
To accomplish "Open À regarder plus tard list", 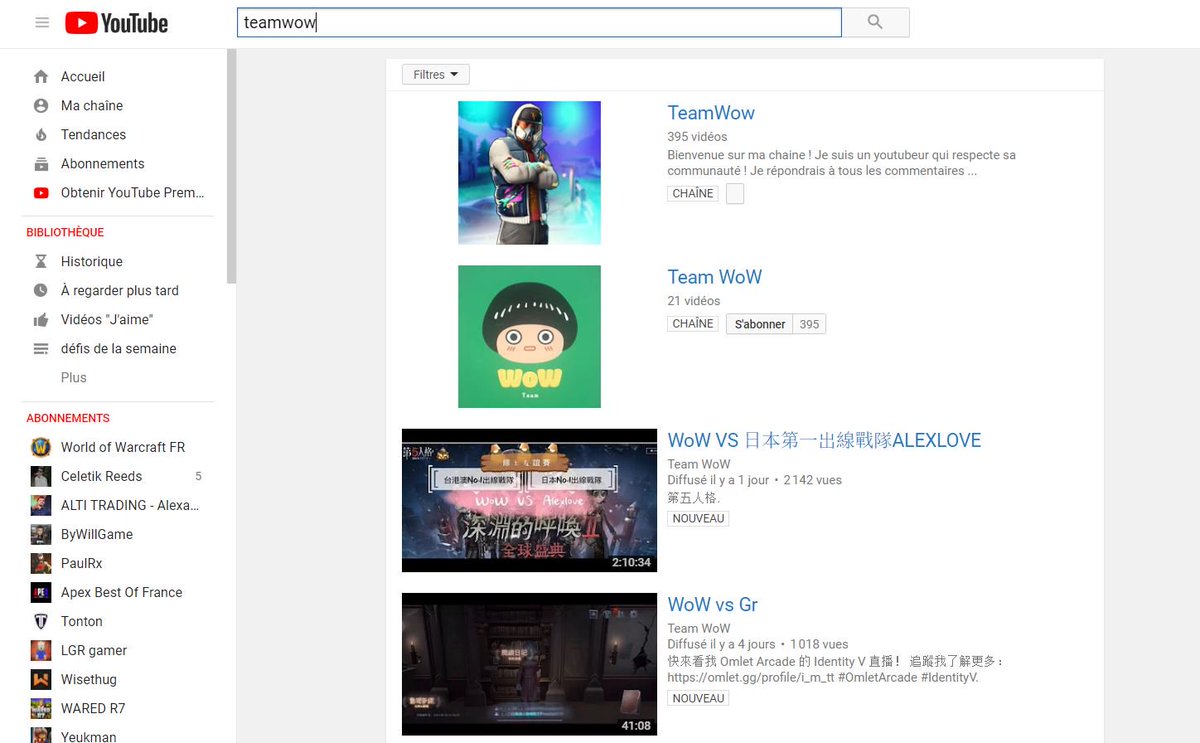I will (120, 290).
